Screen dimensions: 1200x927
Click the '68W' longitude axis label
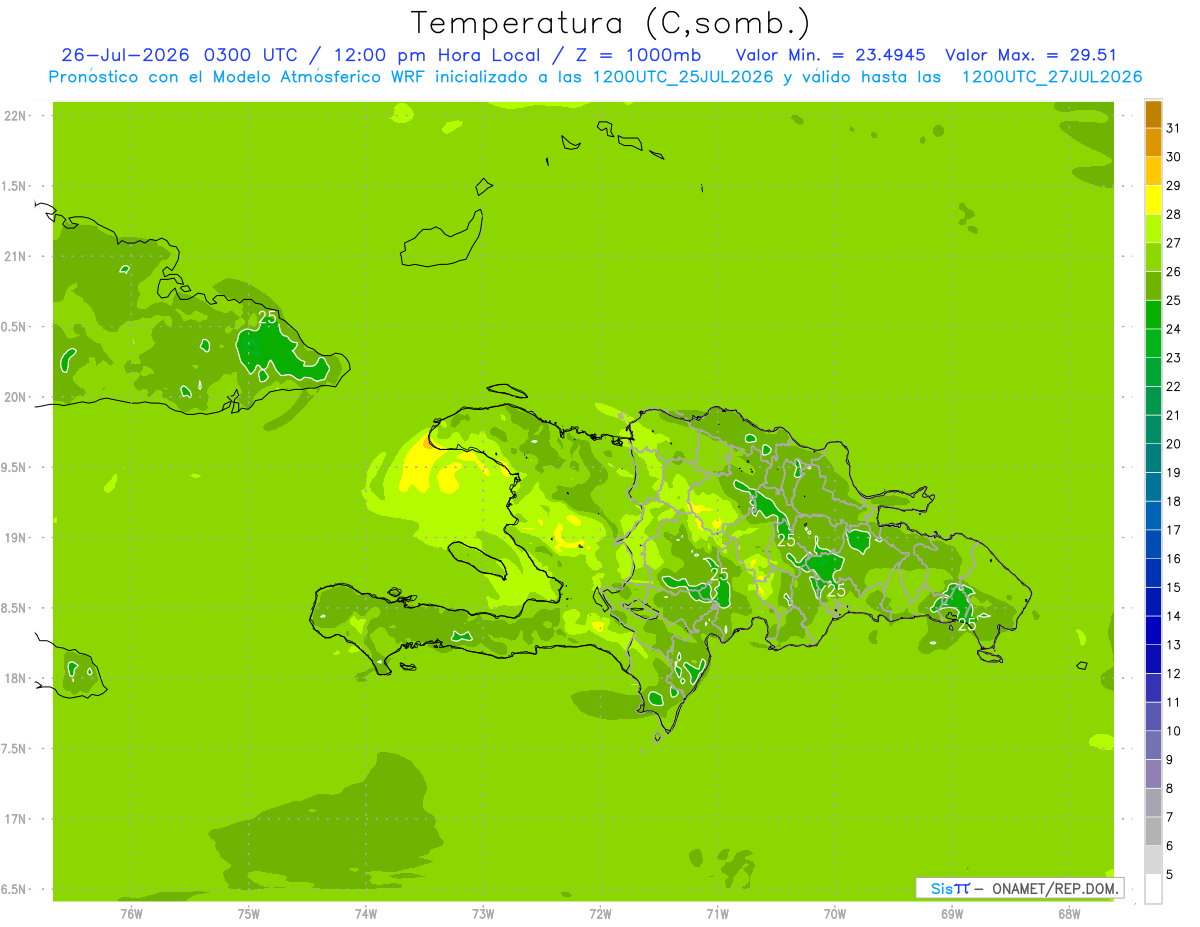pyautogui.click(x=1069, y=913)
